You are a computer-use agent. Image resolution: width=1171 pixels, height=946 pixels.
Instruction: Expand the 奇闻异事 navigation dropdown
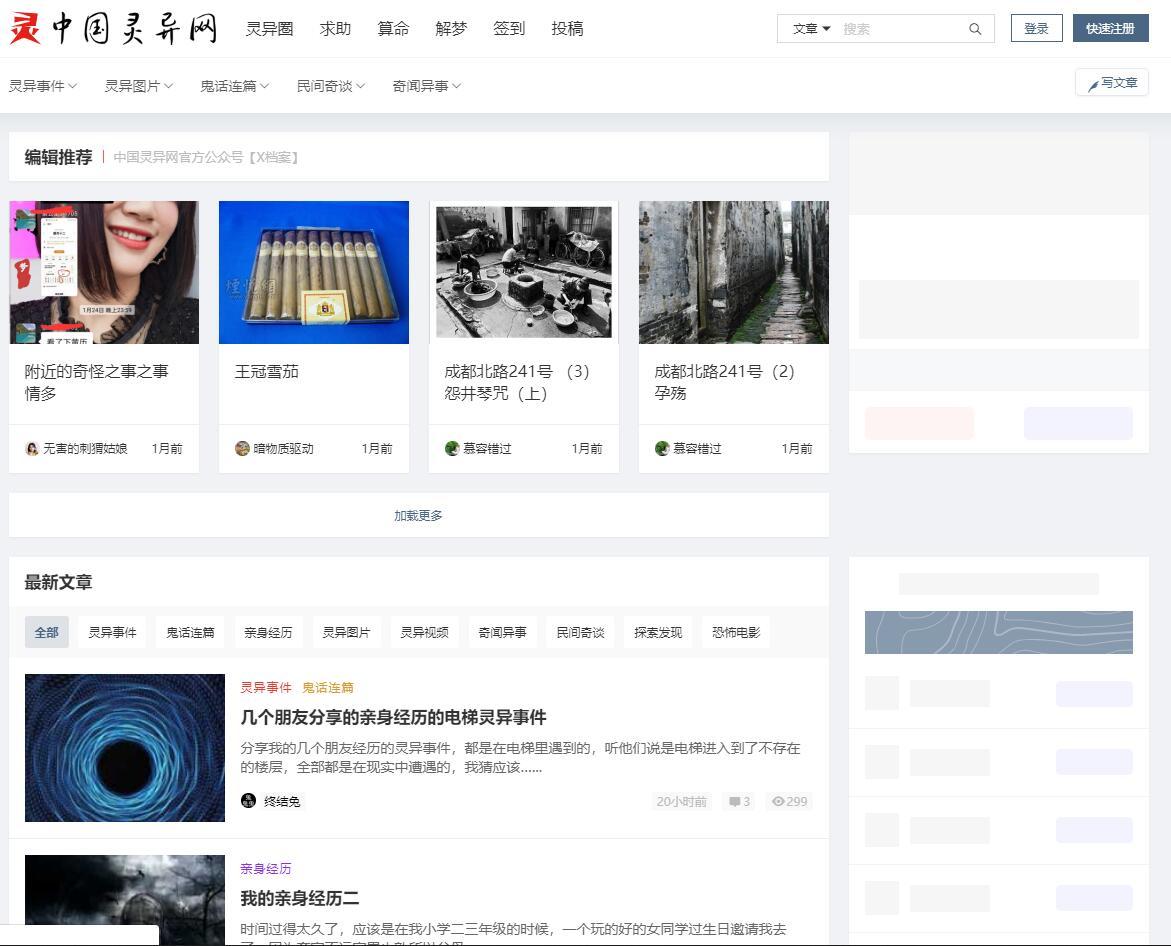coord(426,86)
